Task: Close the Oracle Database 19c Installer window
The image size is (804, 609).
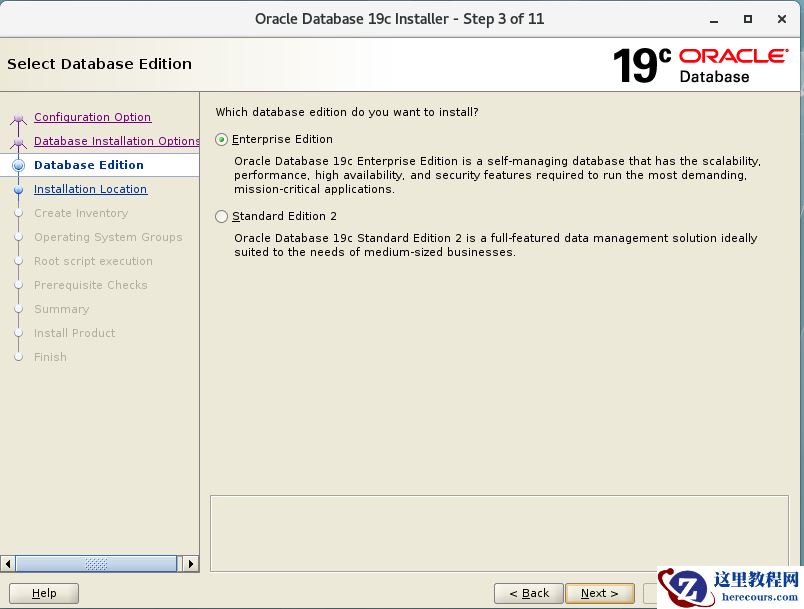Action: (781, 19)
